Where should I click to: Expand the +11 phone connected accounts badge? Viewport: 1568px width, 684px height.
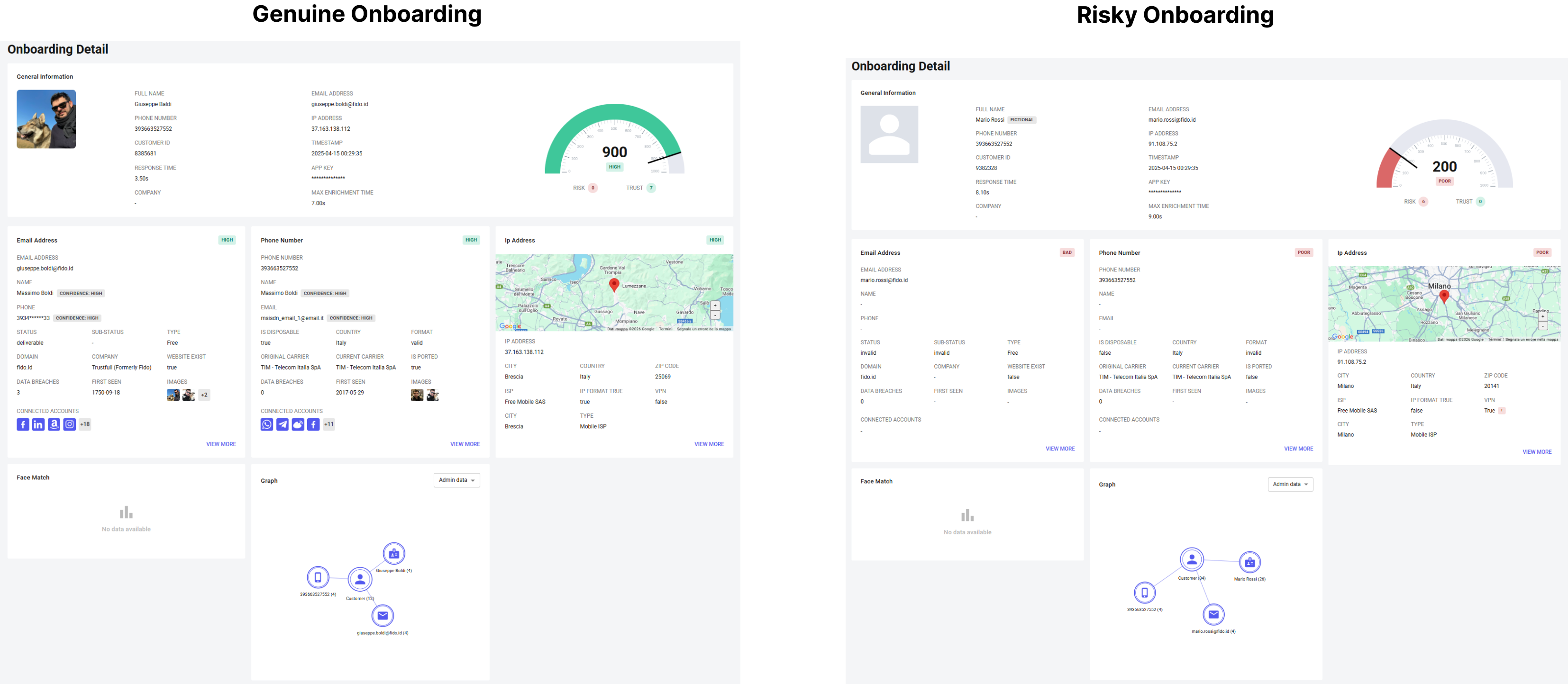coord(328,424)
